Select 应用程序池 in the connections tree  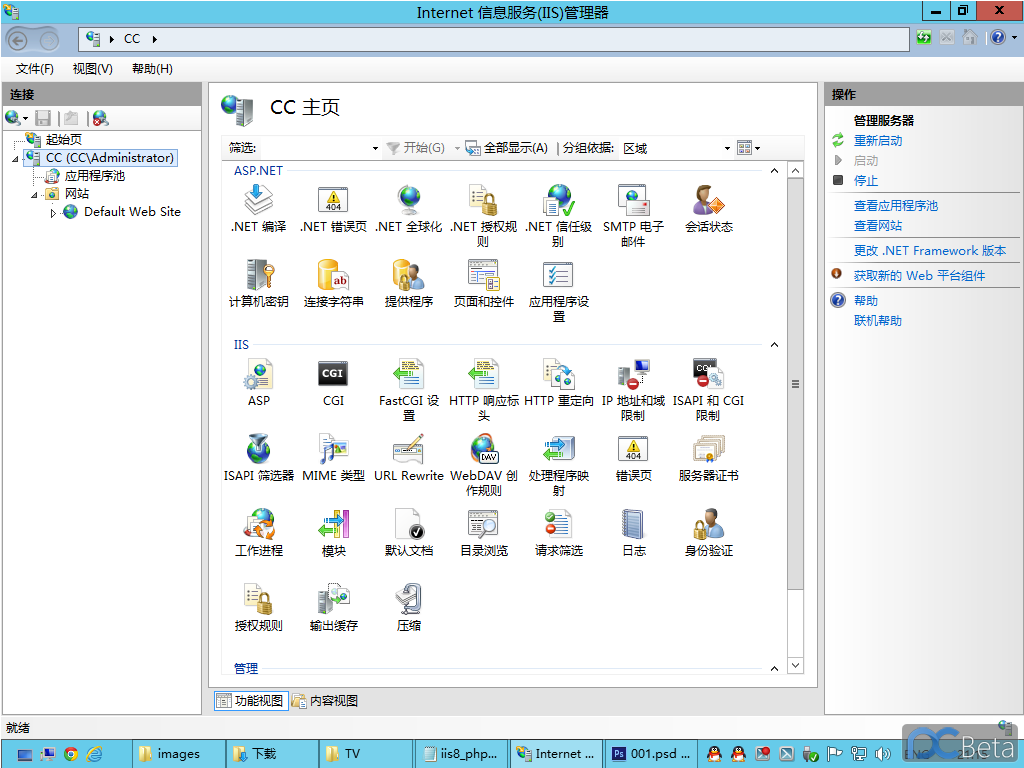point(94,176)
